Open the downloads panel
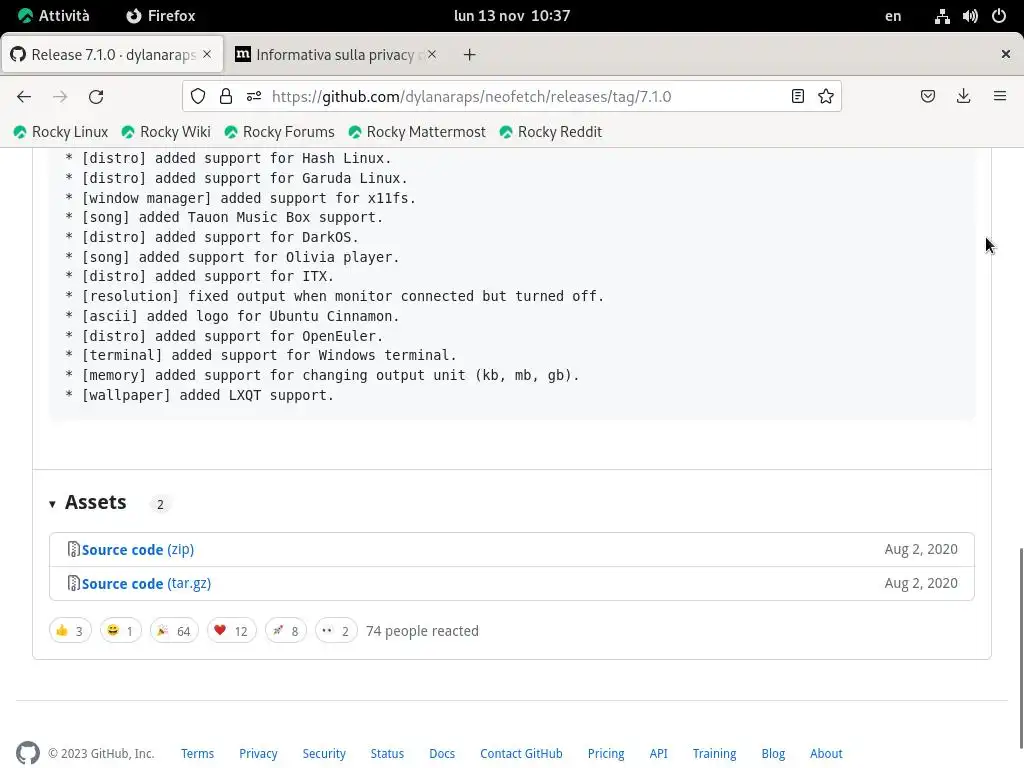Screen dimensions: 1024x768 pyautogui.click(x=963, y=97)
